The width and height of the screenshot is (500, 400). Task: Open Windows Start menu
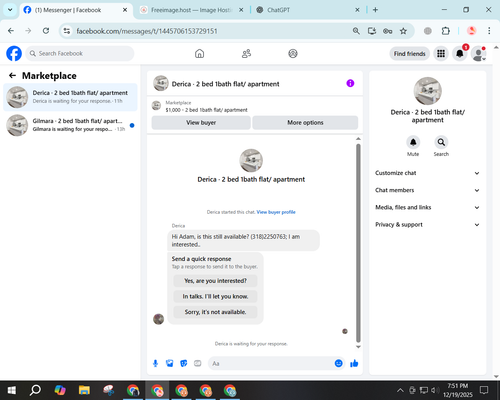point(12,390)
